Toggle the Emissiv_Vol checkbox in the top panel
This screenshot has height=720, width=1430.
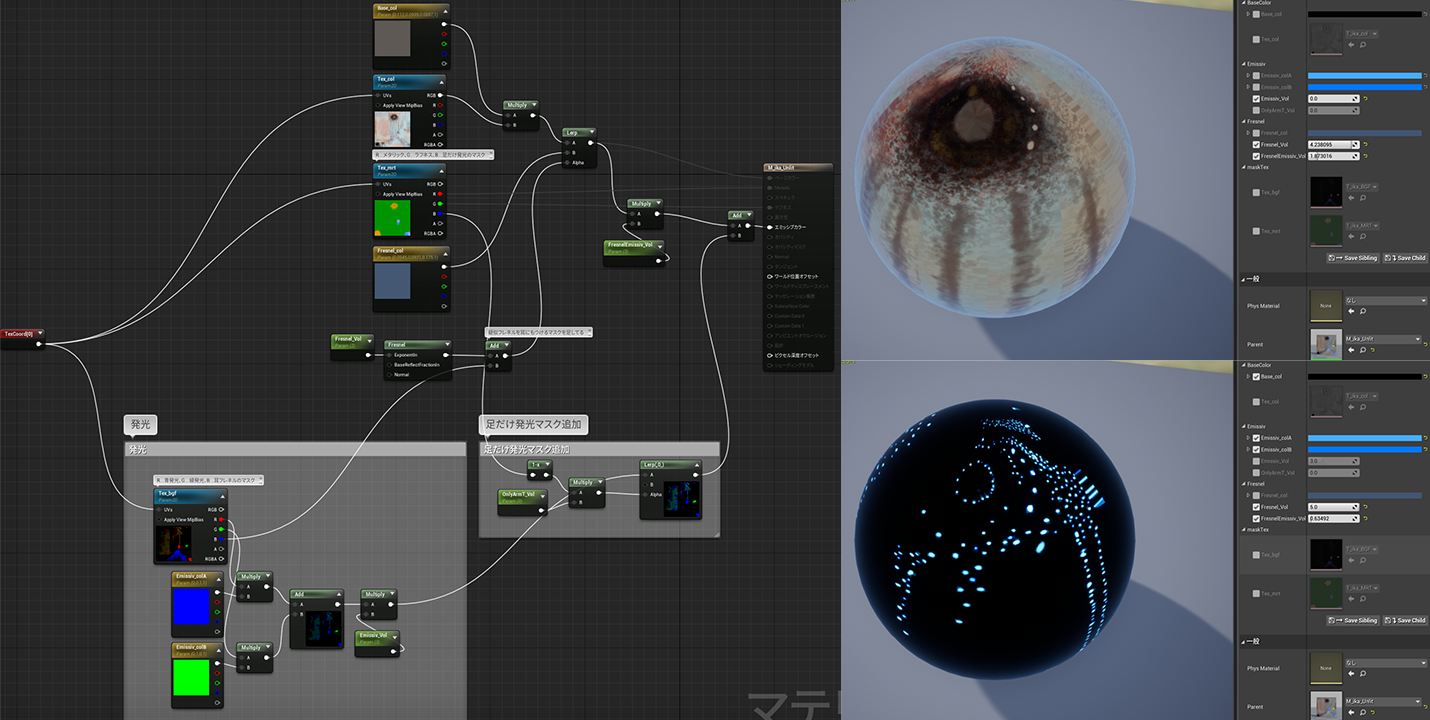pos(1256,99)
